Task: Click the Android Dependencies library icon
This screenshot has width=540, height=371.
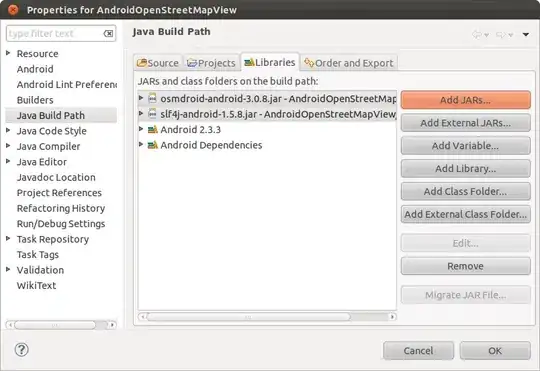Action: tap(153, 145)
